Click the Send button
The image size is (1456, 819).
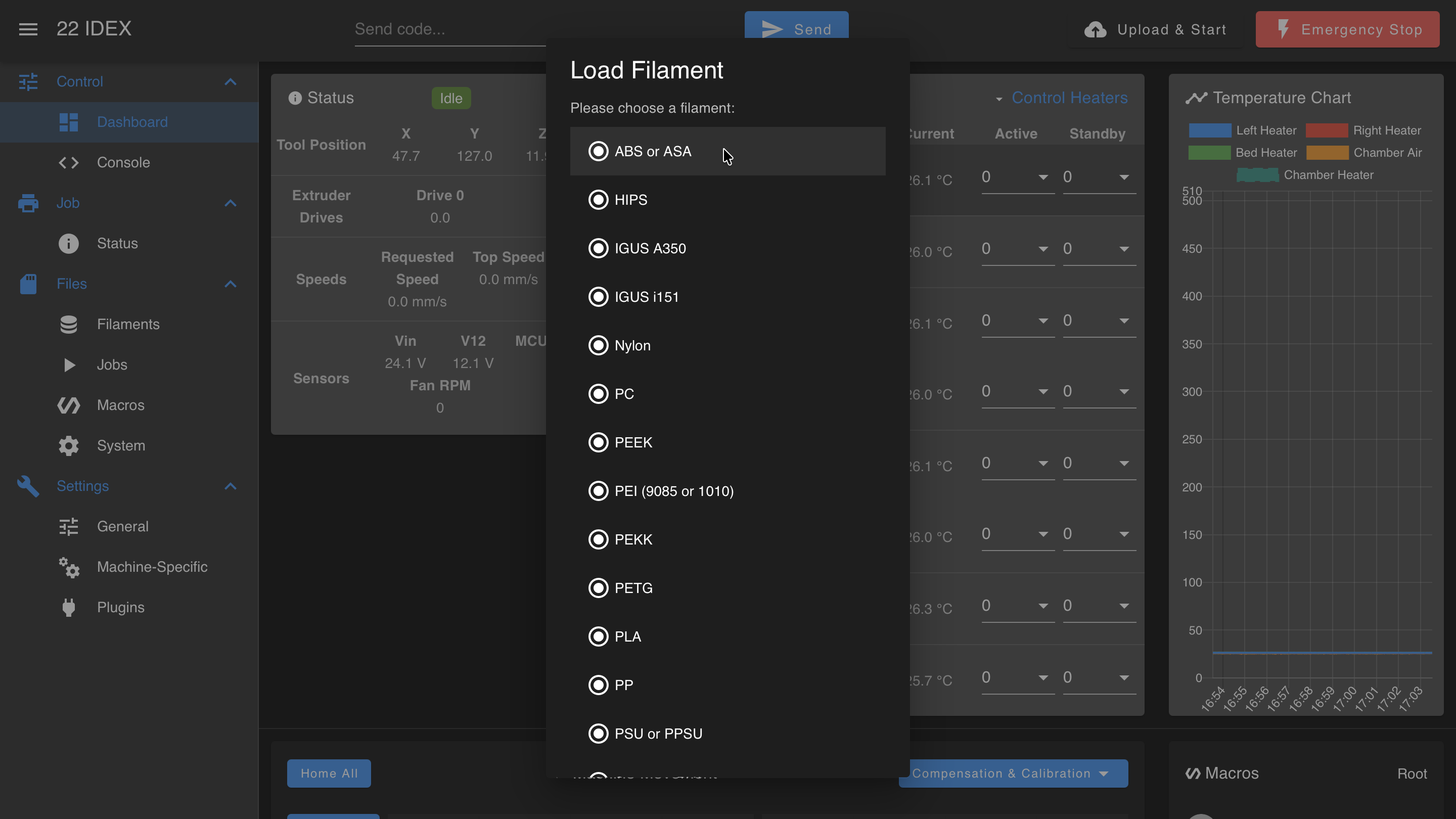[x=796, y=25]
